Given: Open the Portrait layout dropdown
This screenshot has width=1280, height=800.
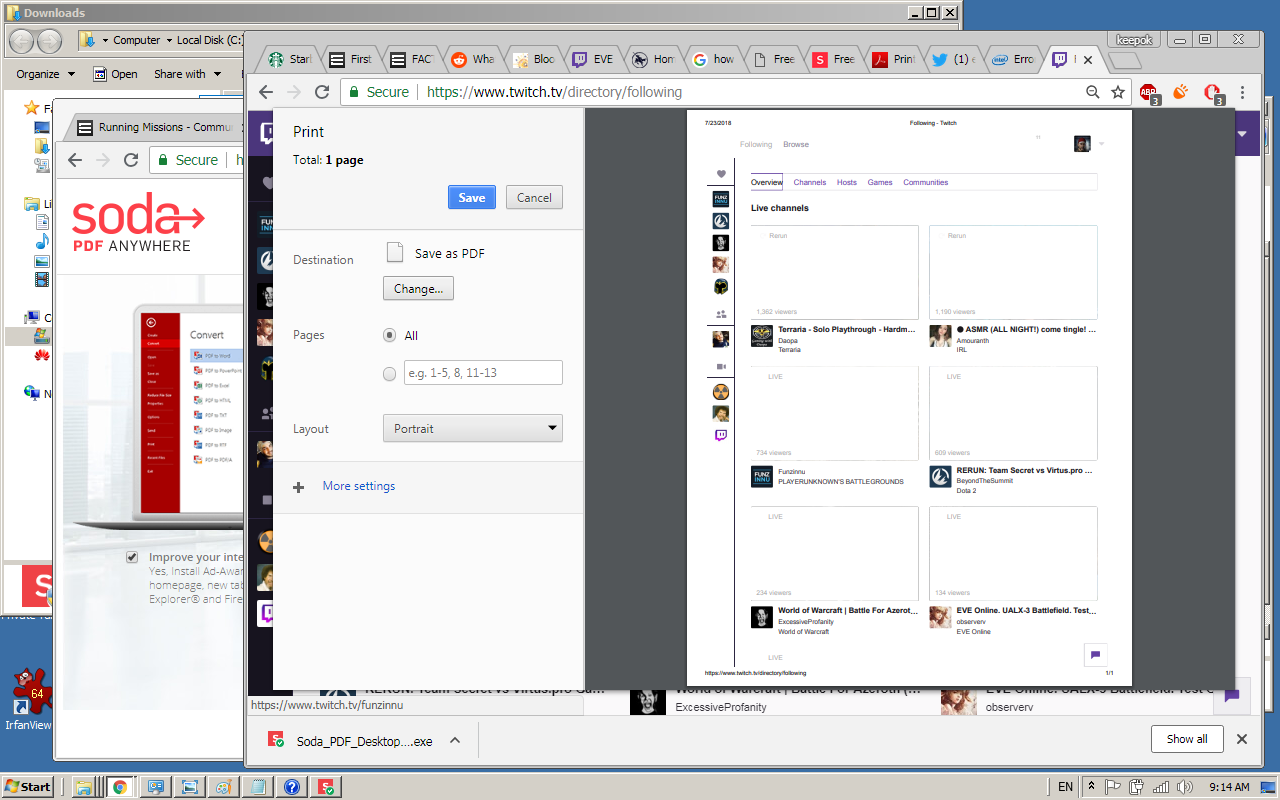Looking at the screenshot, I should click(x=472, y=428).
